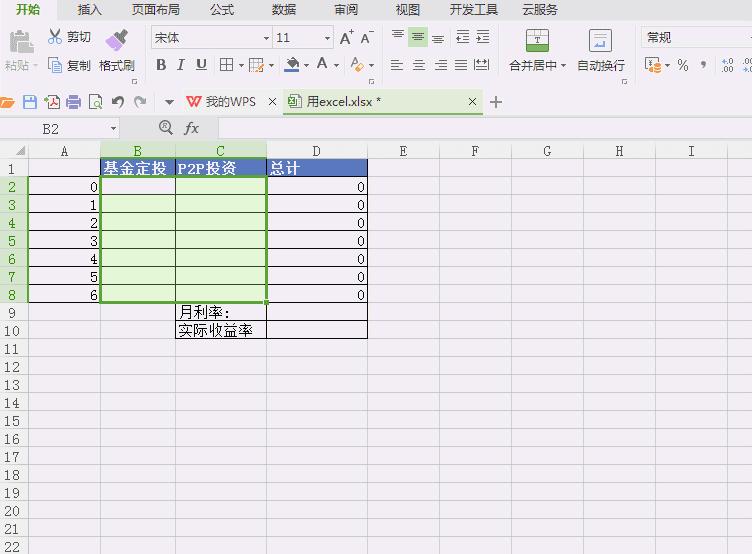Viewport: 752px width, 554px height.
Task: Click the Save icon in quick access bar
Action: click(x=30, y=102)
